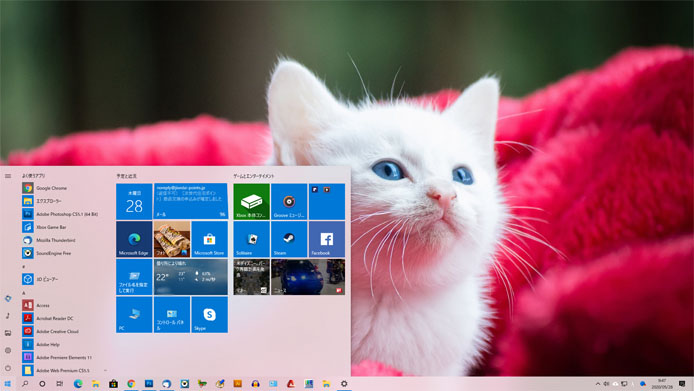Image resolution: width=694 pixels, height=391 pixels.
Task: Open the weather tile showing 22°
Action: (191, 277)
